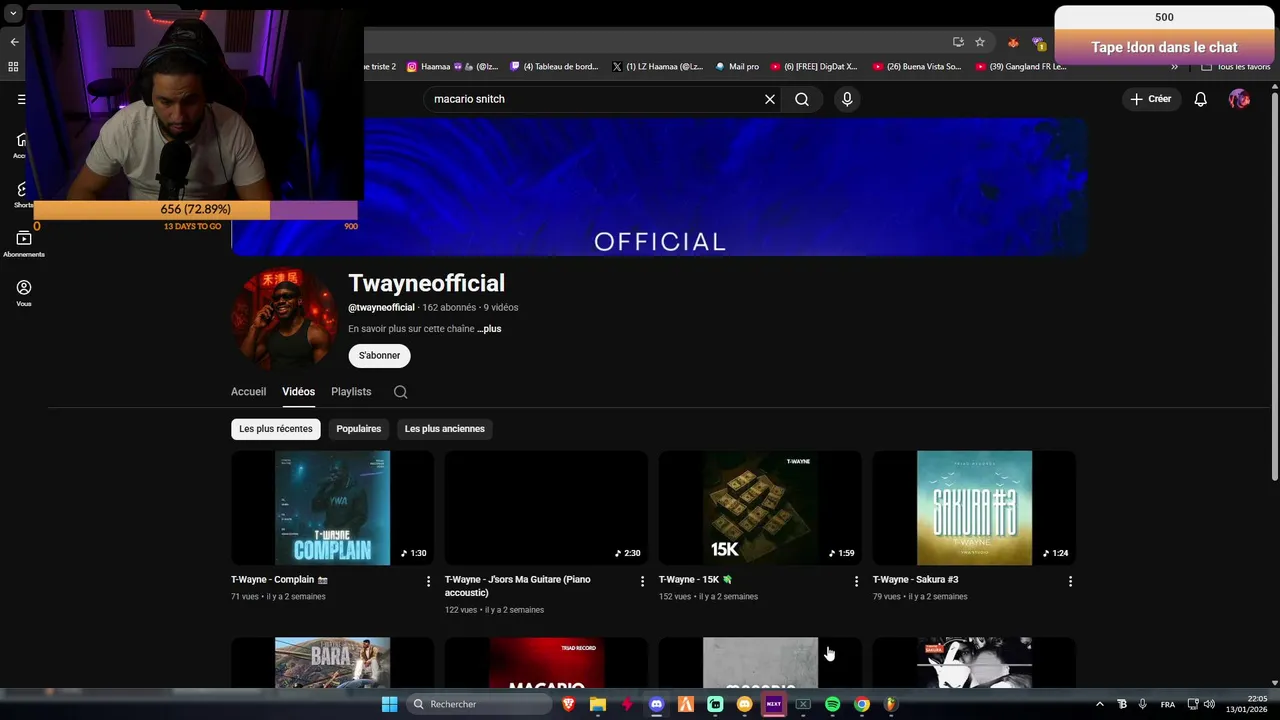Select Les plus anciennes filter chip
This screenshot has height=720, width=1280.
point(445,429)
